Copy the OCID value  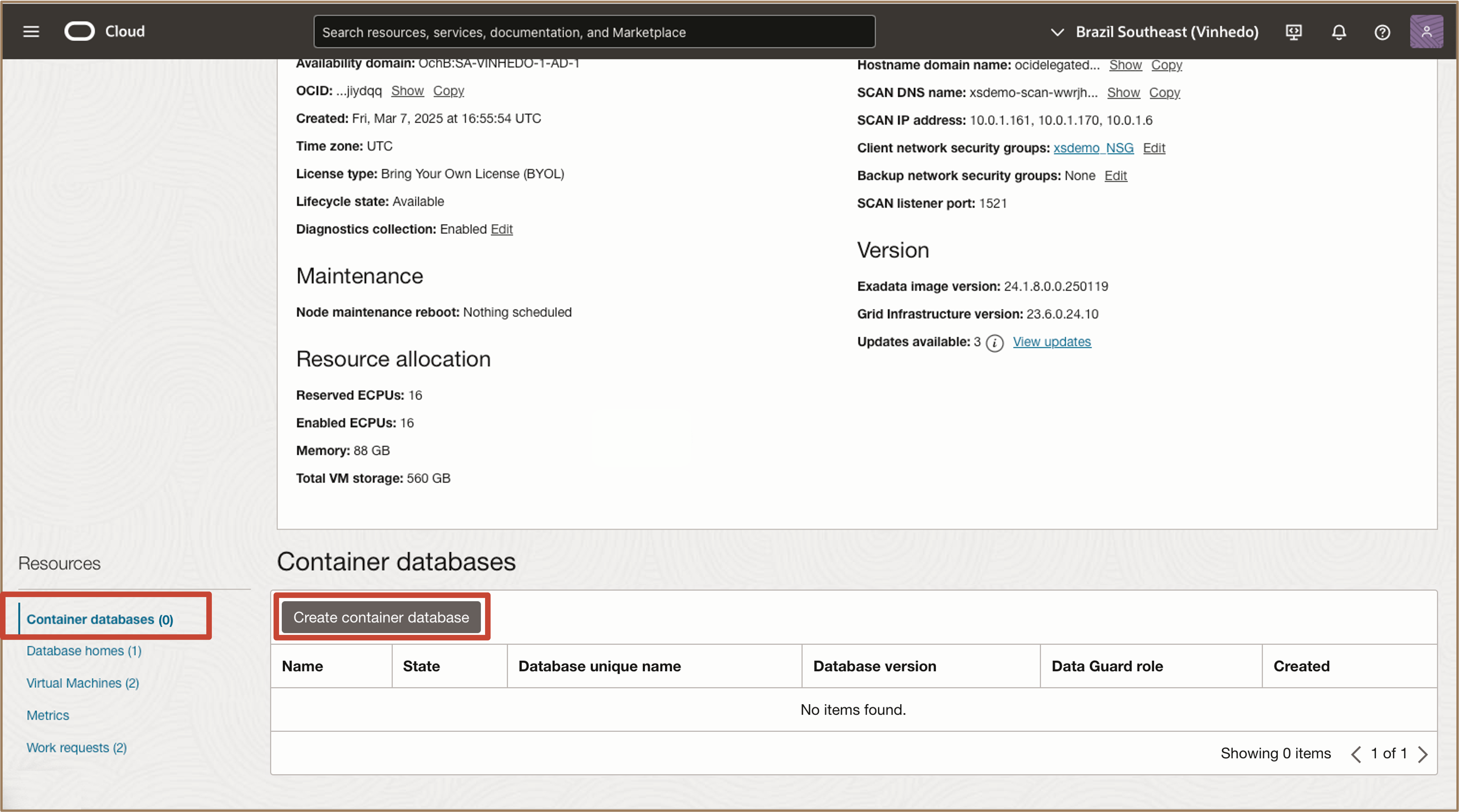[x=448, y=90]
